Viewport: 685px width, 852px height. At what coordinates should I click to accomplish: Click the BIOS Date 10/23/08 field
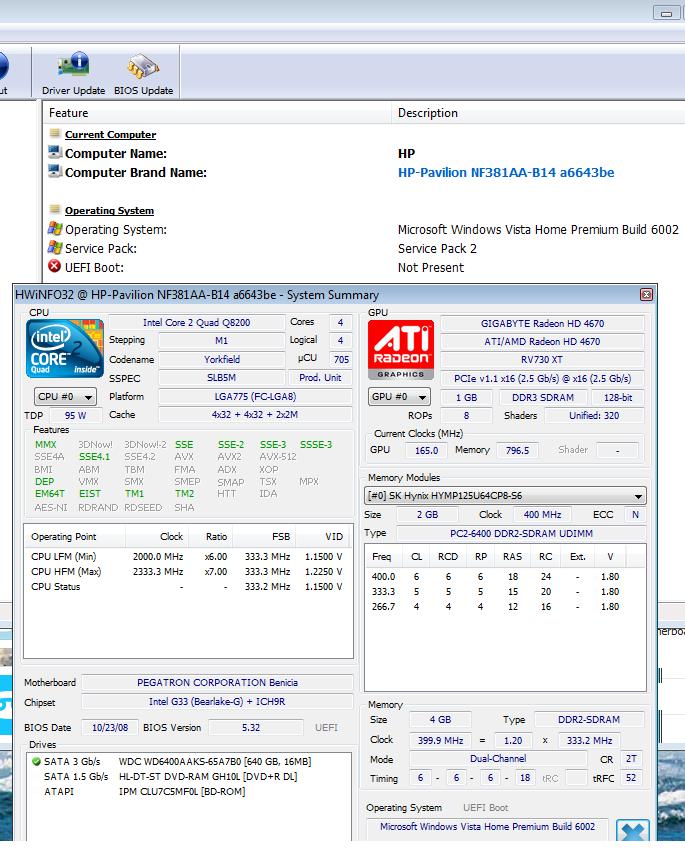[110, 727]
